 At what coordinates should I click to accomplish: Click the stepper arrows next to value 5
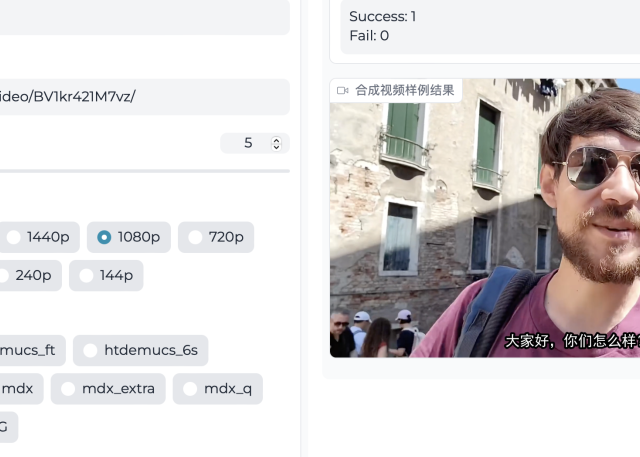click(x=277, y=144)
